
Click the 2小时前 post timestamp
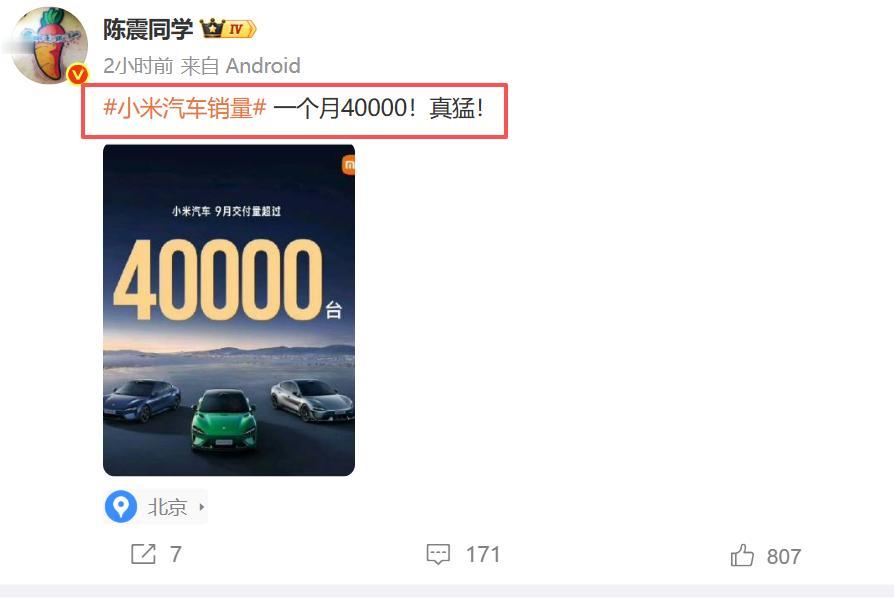click(138, 66)
